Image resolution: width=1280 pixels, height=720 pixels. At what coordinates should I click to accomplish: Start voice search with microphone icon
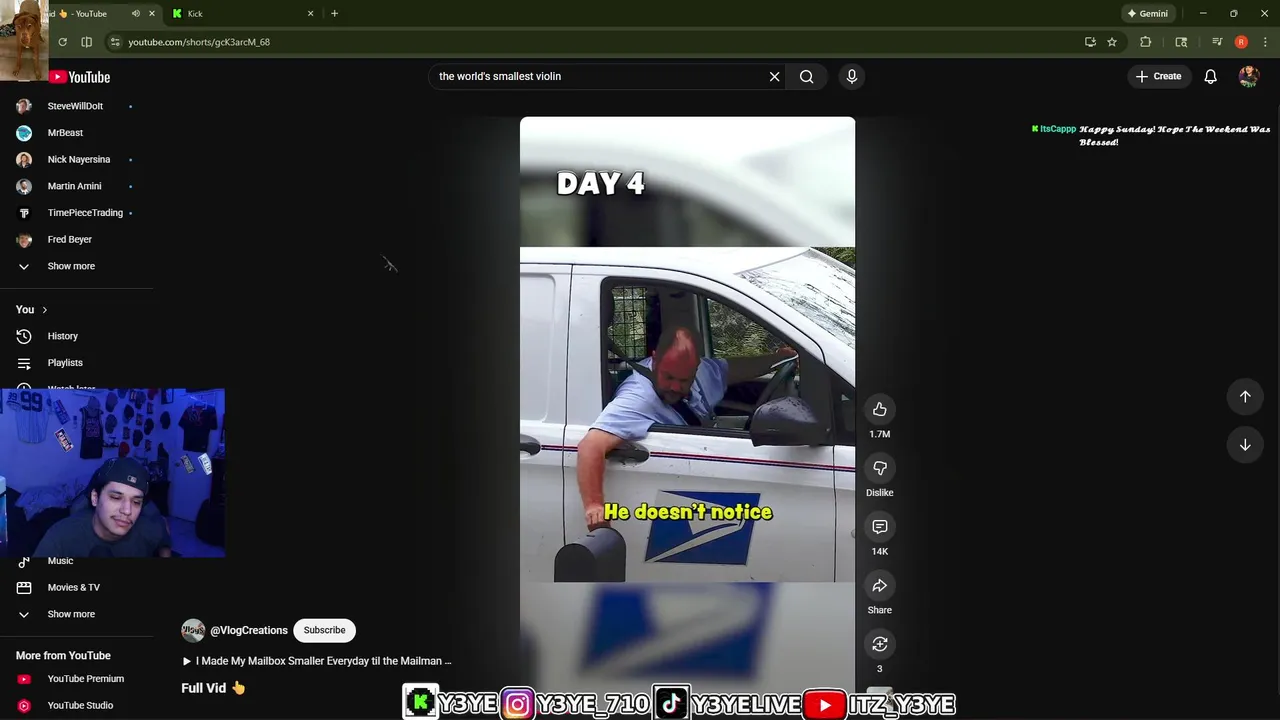(851, 76)
